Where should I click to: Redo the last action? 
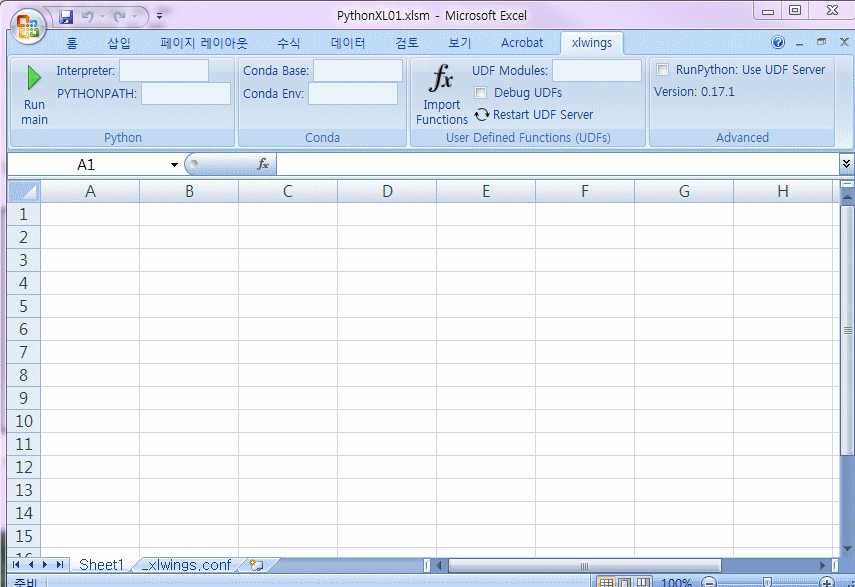(x=119, y=17)
